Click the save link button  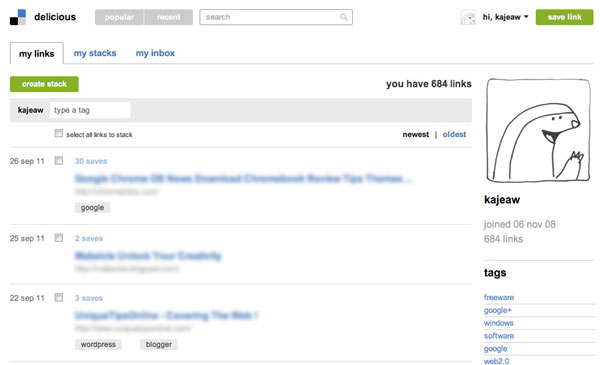point(564,17)
